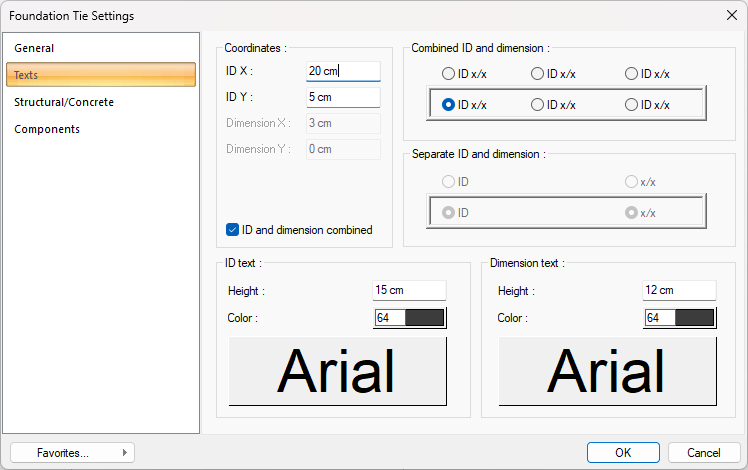Image resolution: width=748 pixels, height=470 pixels.
Task: Choose bottom-row last ID x/x radio option
Action: [631, 104]
